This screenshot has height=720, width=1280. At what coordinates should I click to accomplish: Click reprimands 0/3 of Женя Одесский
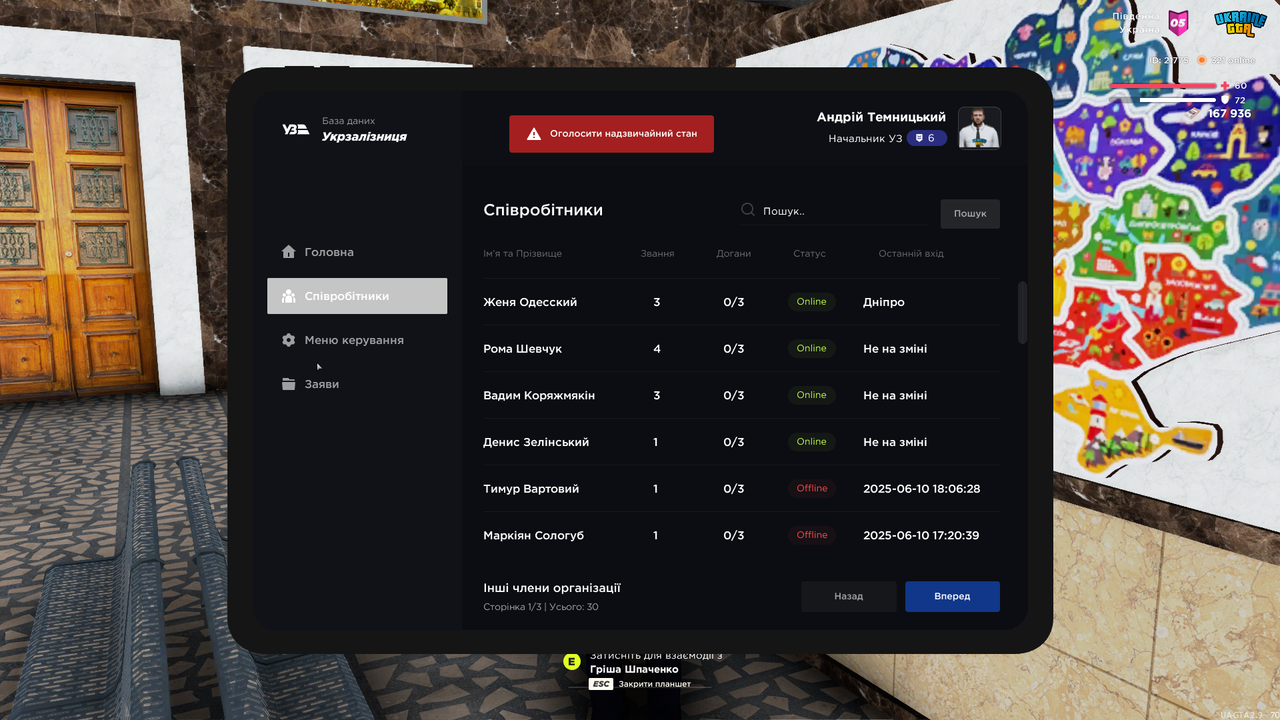point(734,302)
